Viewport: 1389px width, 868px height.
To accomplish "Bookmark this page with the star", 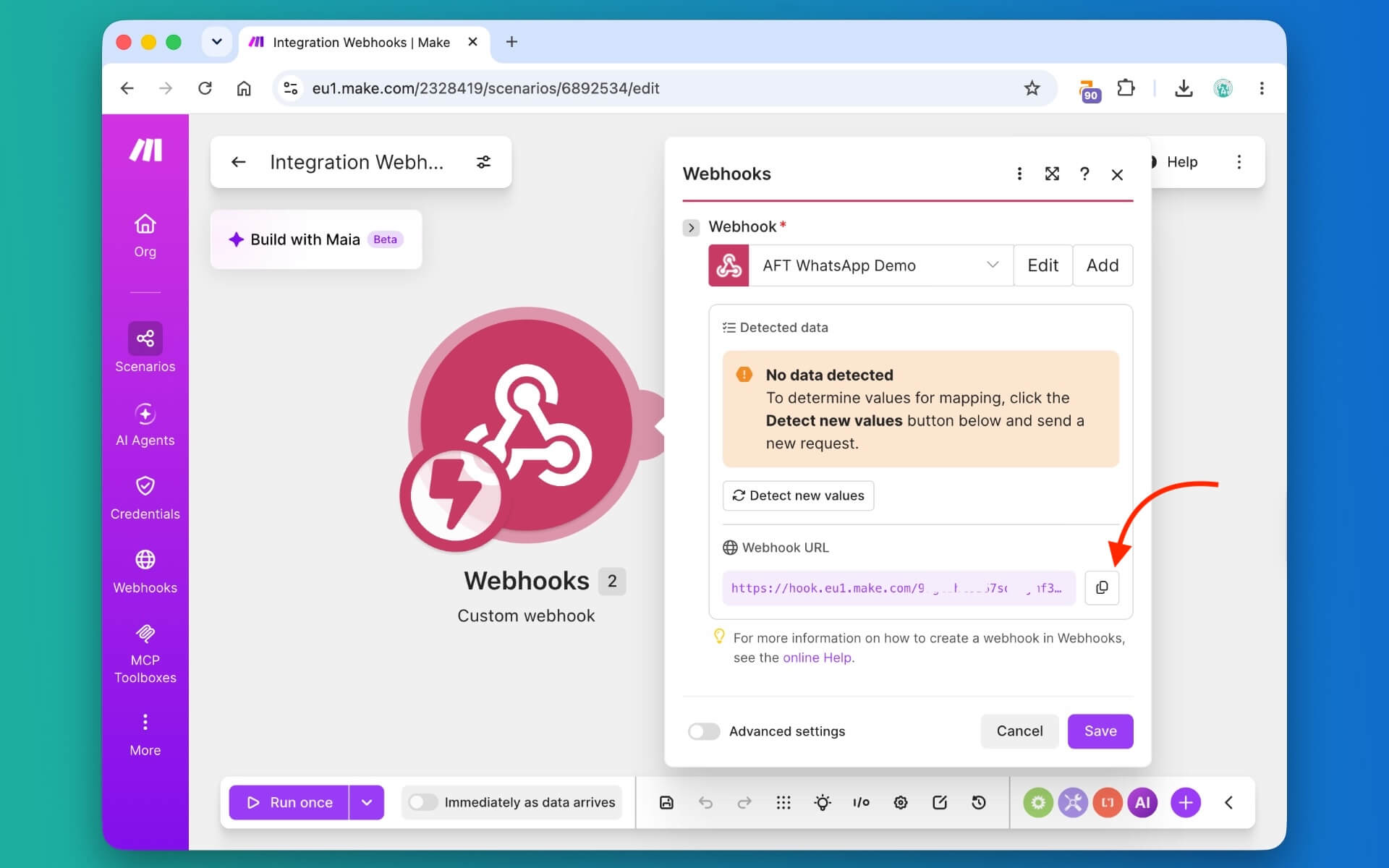I will [x=1032, y=88].
